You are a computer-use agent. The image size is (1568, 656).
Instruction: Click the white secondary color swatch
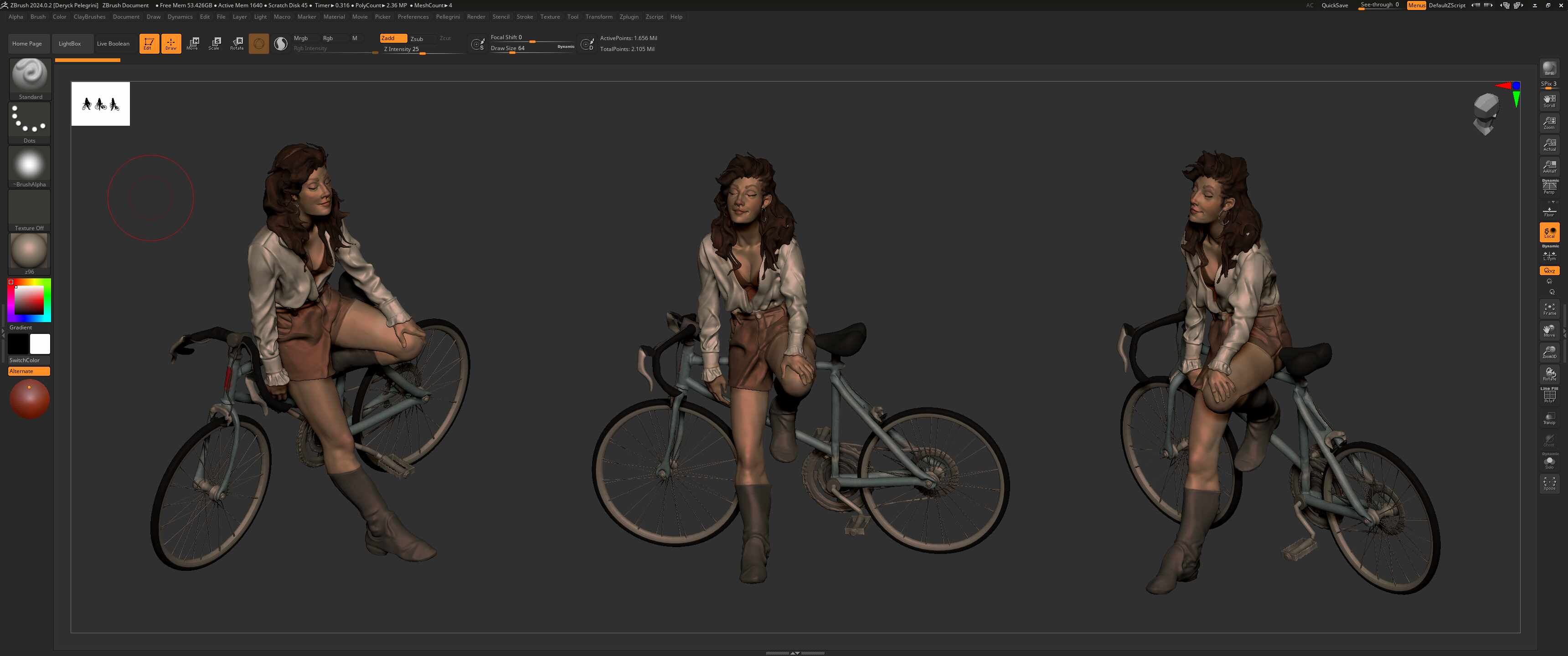40,344
